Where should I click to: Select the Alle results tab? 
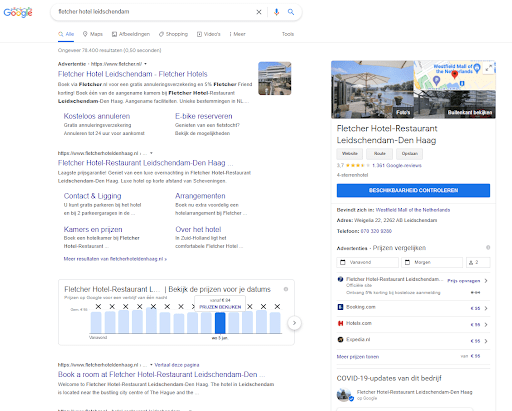pyautogui.click(x=66, y=34)
